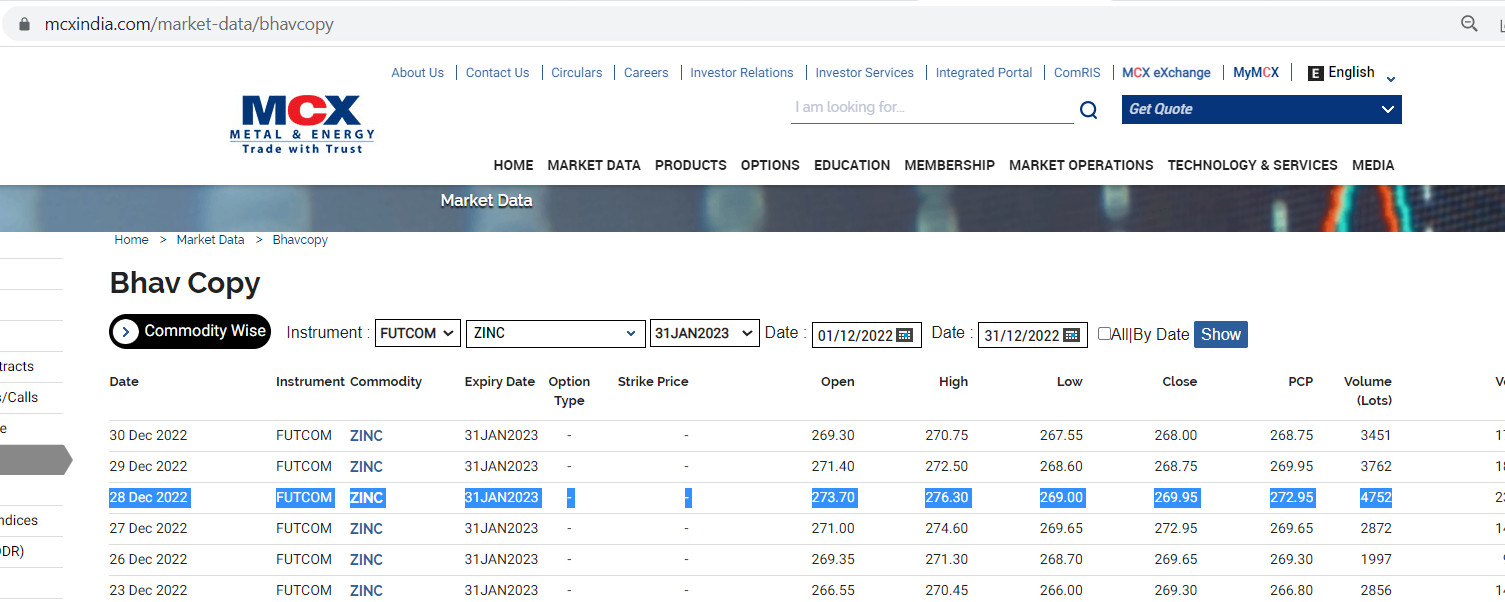This screenshot has width=1505, height=602.
Task: Open the PRODUCTS menu
Action: pyautogui.click(x=691, y=165)
